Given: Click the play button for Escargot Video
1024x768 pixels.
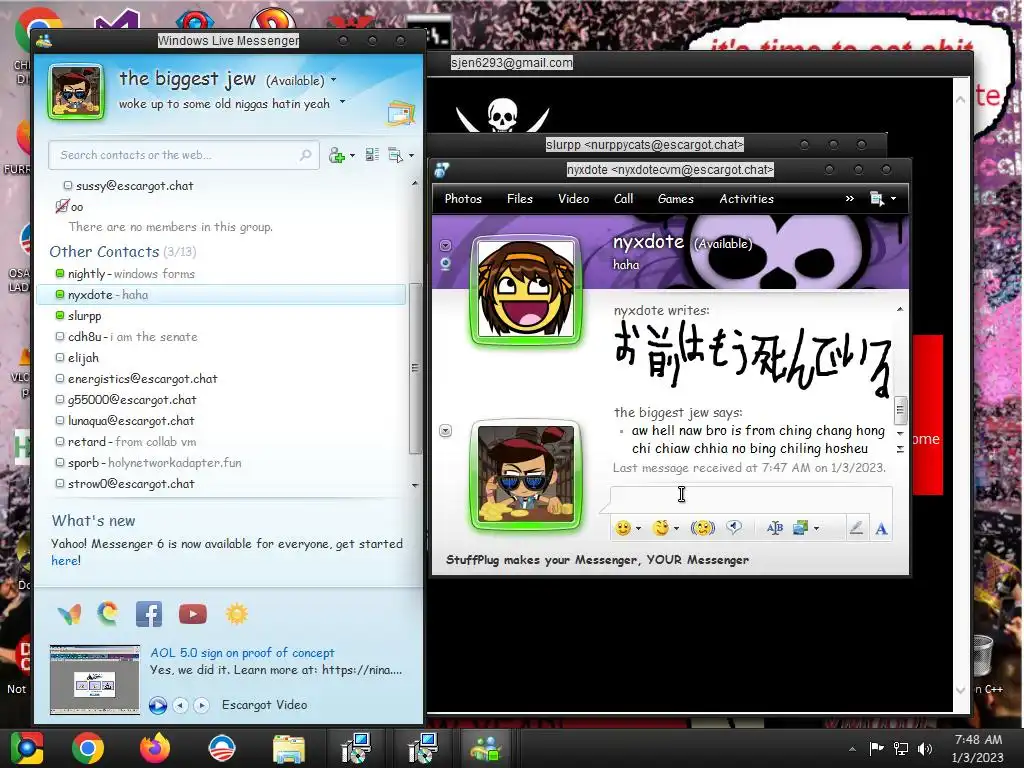Looking at the screenshot, I should (x=157, y=705).
